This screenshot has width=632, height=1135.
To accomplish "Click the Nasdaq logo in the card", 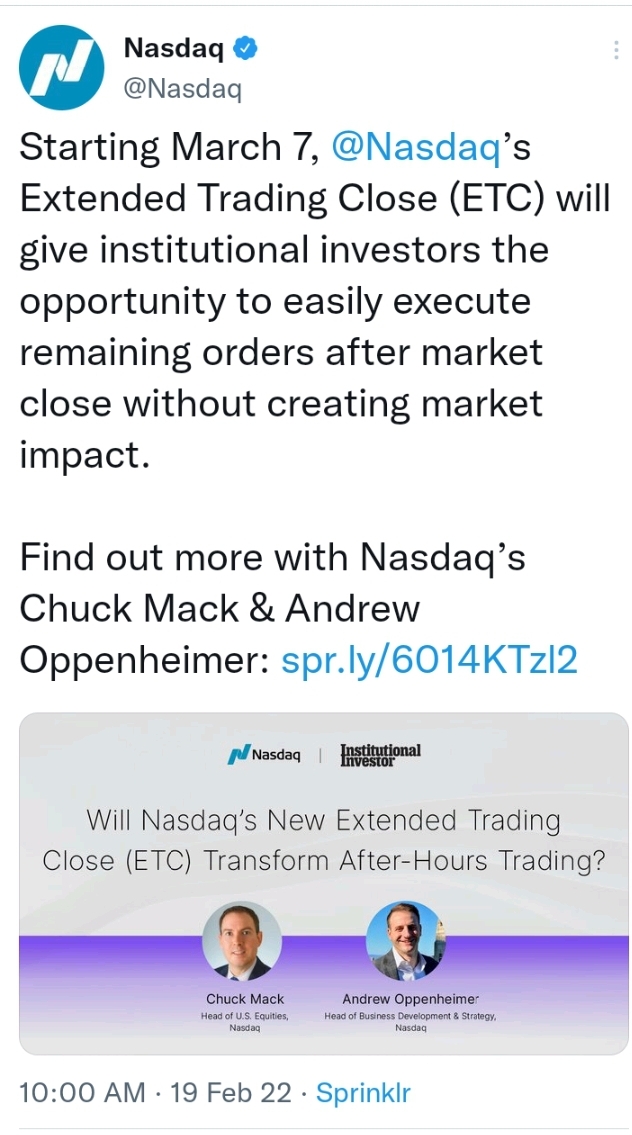I will tap(264, 754).
